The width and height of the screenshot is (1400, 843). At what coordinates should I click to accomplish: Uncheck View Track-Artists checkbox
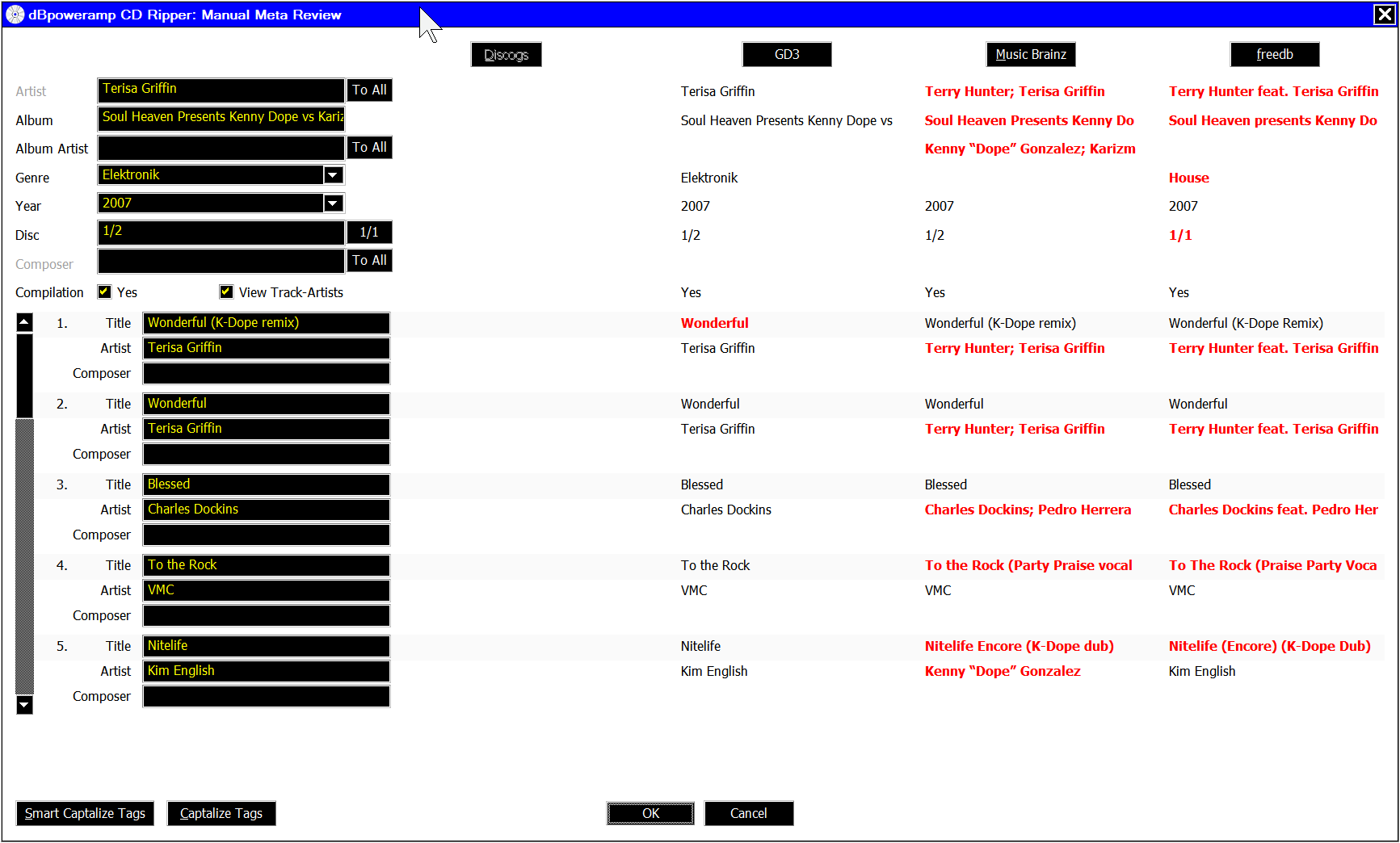[x=226, y=292]
